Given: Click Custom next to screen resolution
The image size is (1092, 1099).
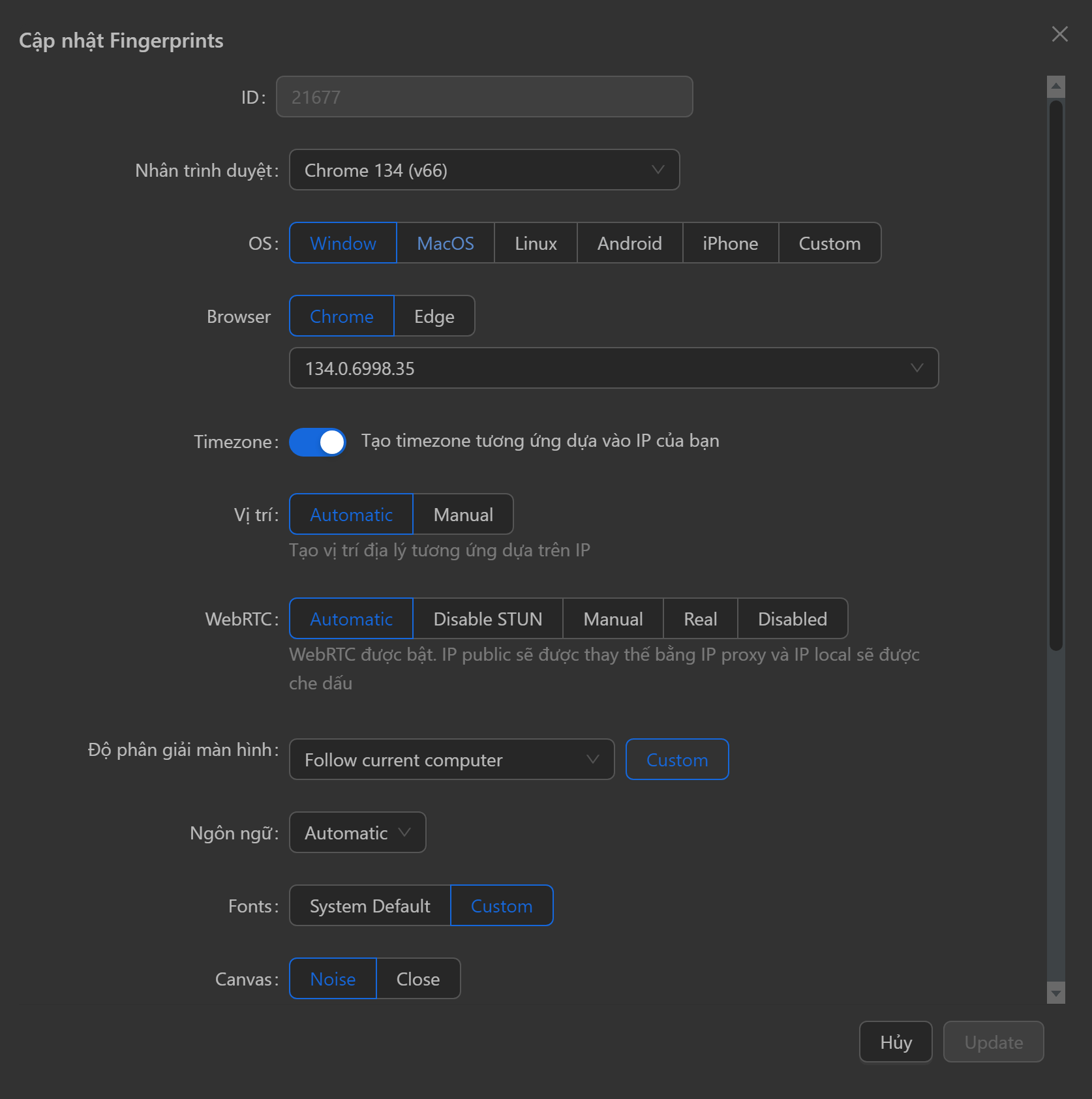Looking at the screenshot, I should [676, 759].
